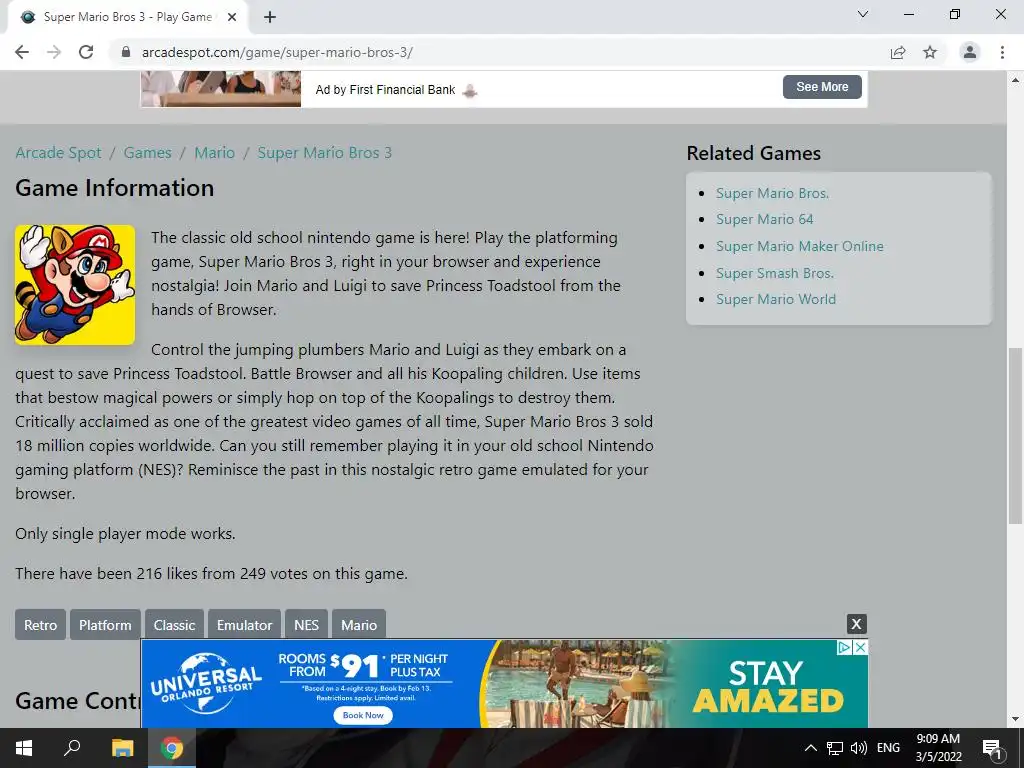Select the Classic tag

coord(174,625)
